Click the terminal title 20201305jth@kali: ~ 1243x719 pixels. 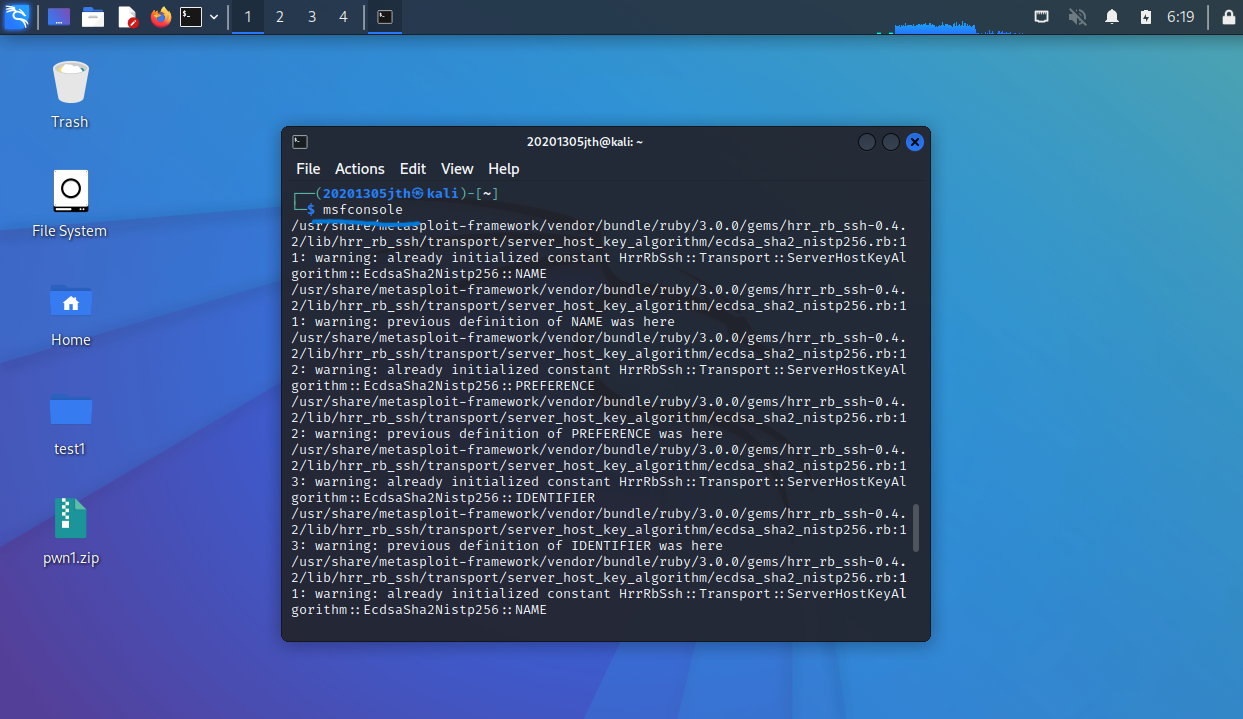tap(585, 142)
